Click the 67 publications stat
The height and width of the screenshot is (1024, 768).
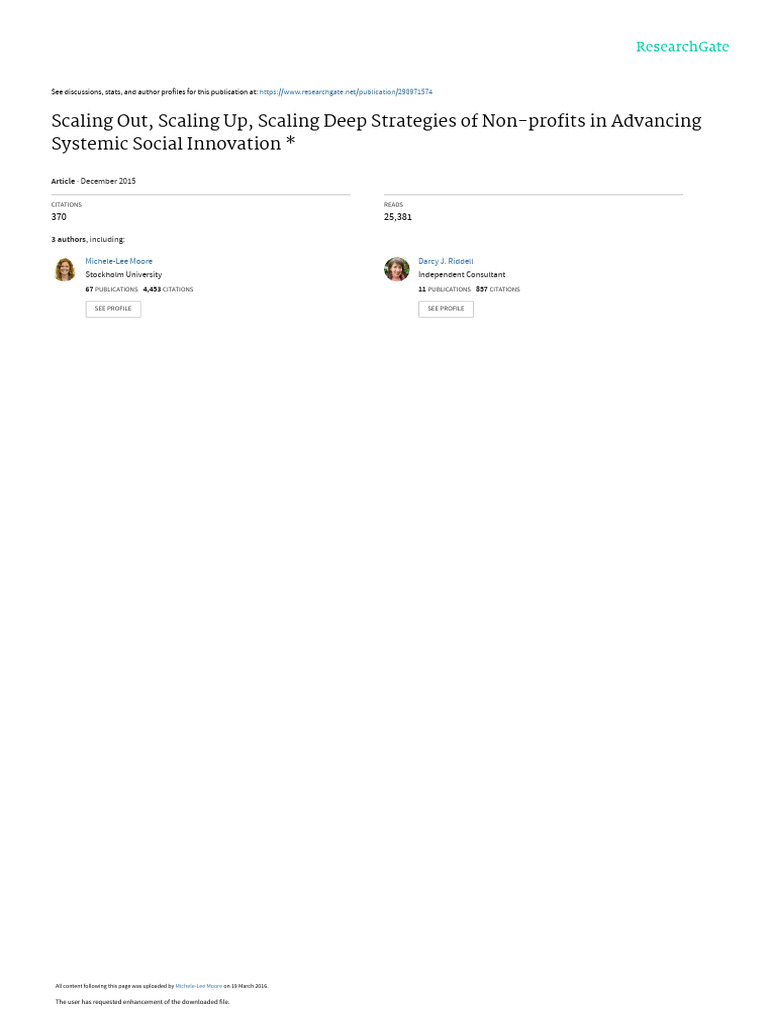pyautogui.click(x=112, y=289)
